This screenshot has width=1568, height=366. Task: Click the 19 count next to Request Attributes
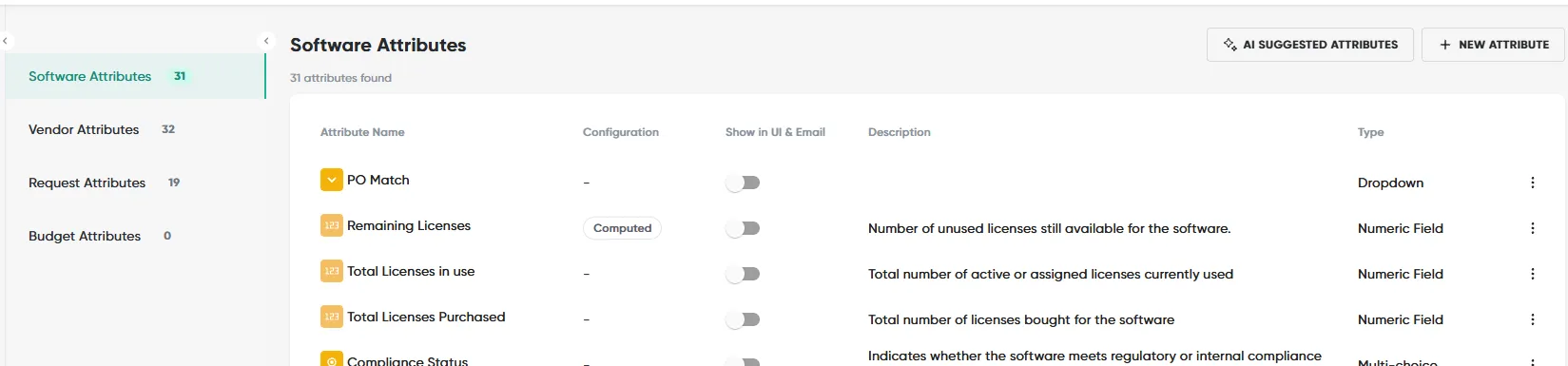174,183
